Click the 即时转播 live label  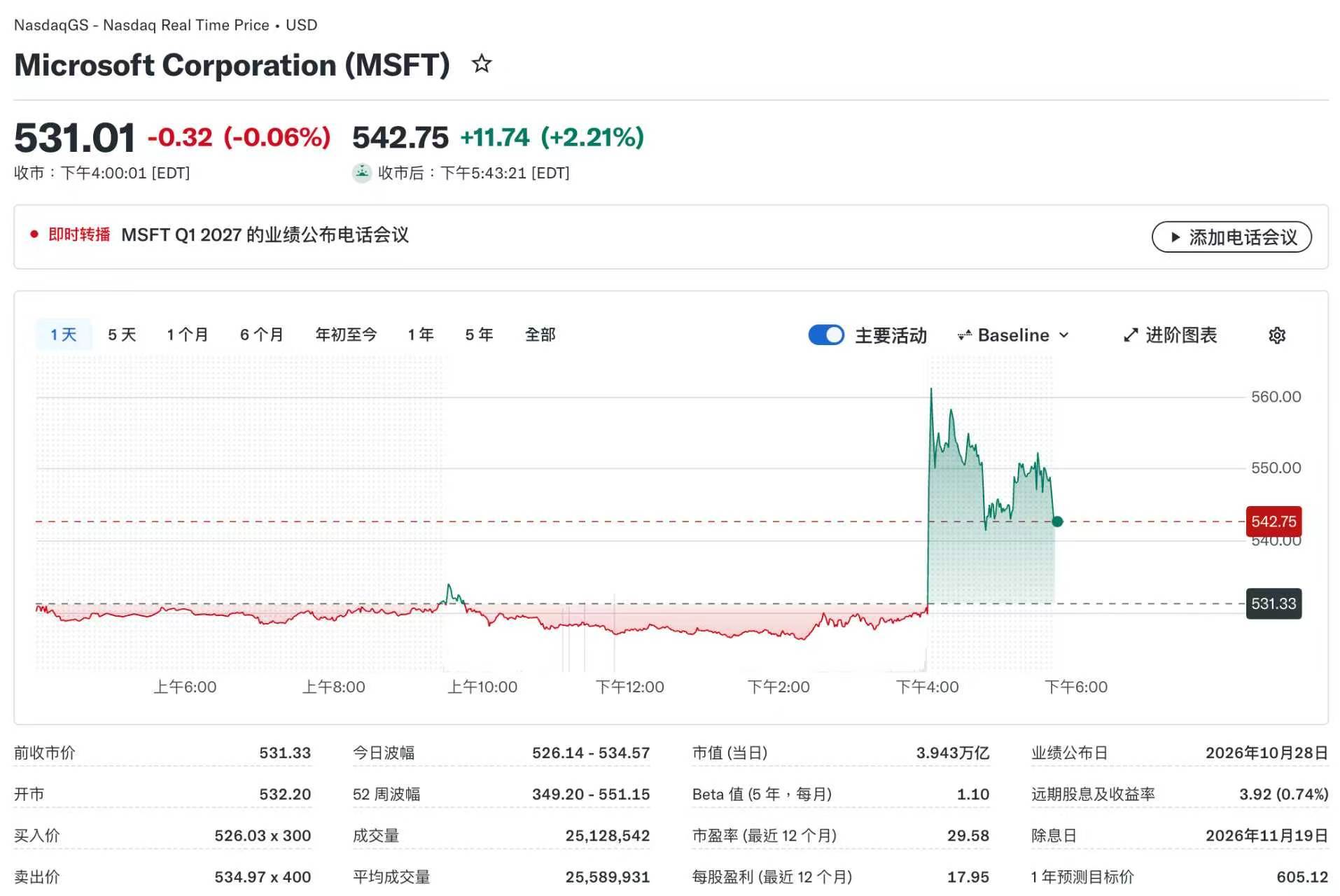pos(79,234)
